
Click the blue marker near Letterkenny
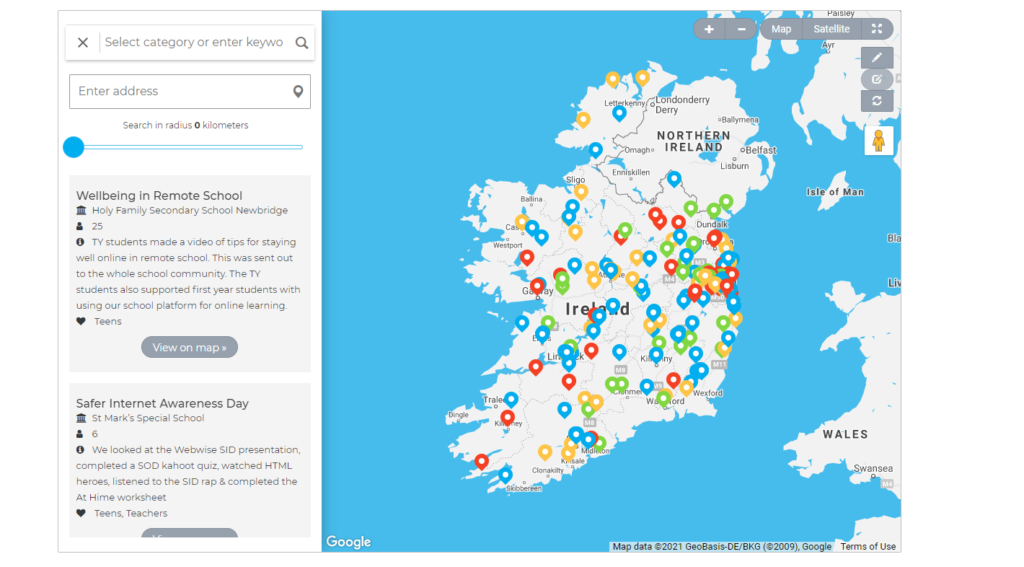(619, 113)
